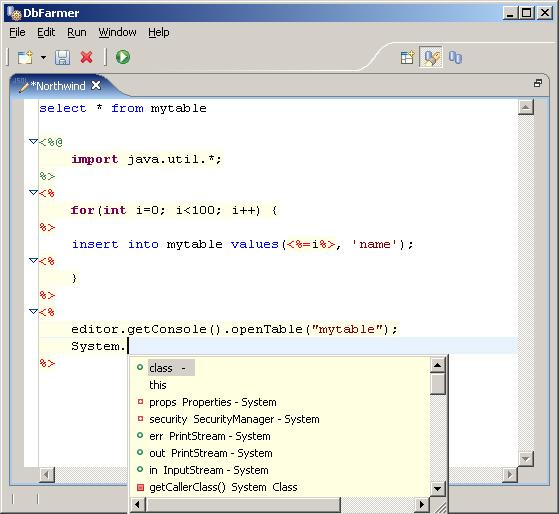Viewport: 559px width, 514px height.
Task: Click the 'select * from mytable' line
Action: click(x=123, y=108)
